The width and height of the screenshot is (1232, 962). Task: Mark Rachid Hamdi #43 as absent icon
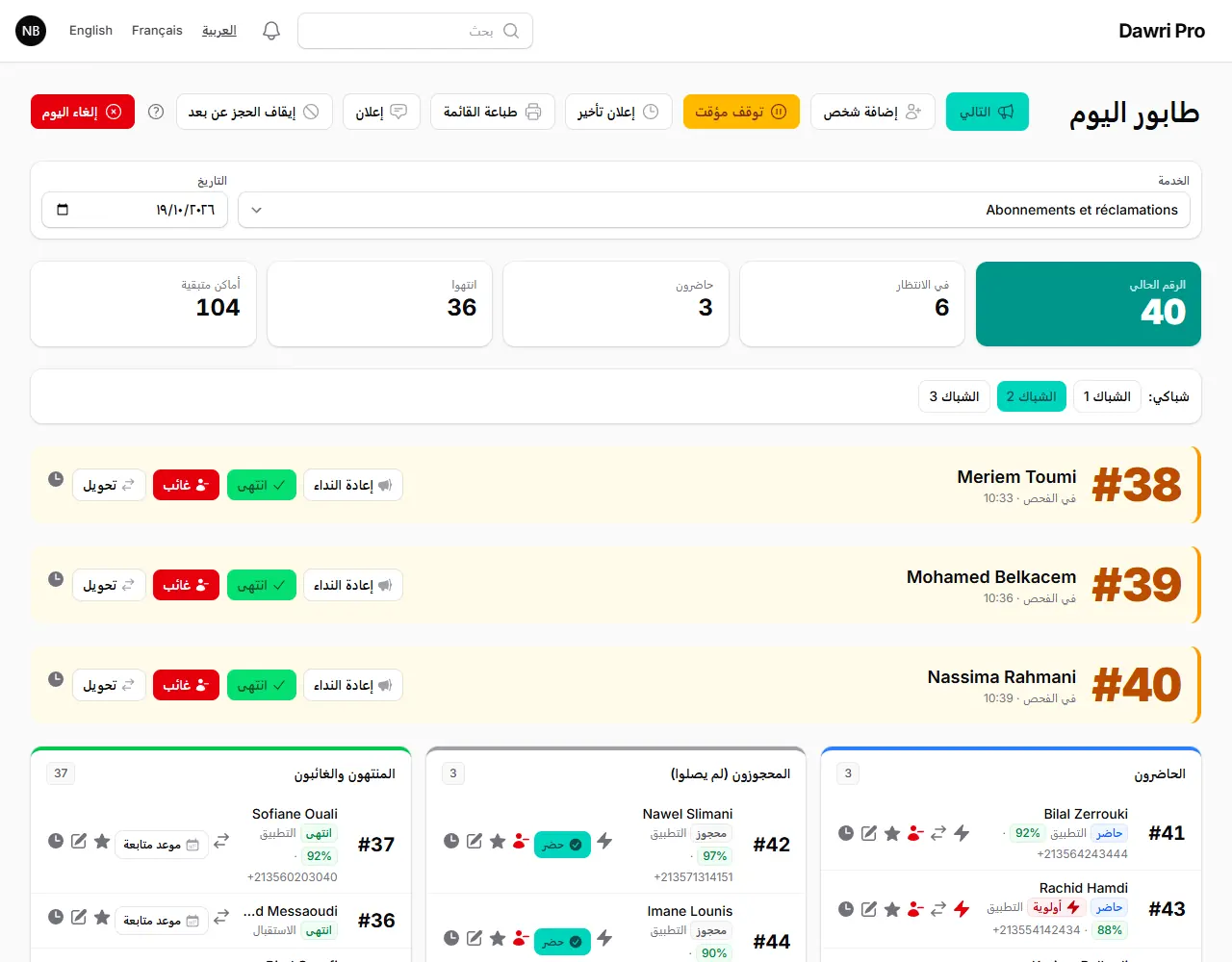(x=915, y=909)
